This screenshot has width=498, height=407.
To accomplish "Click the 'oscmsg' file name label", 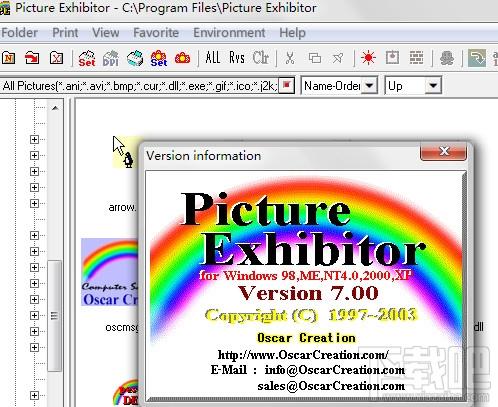I will pos(122,327).
